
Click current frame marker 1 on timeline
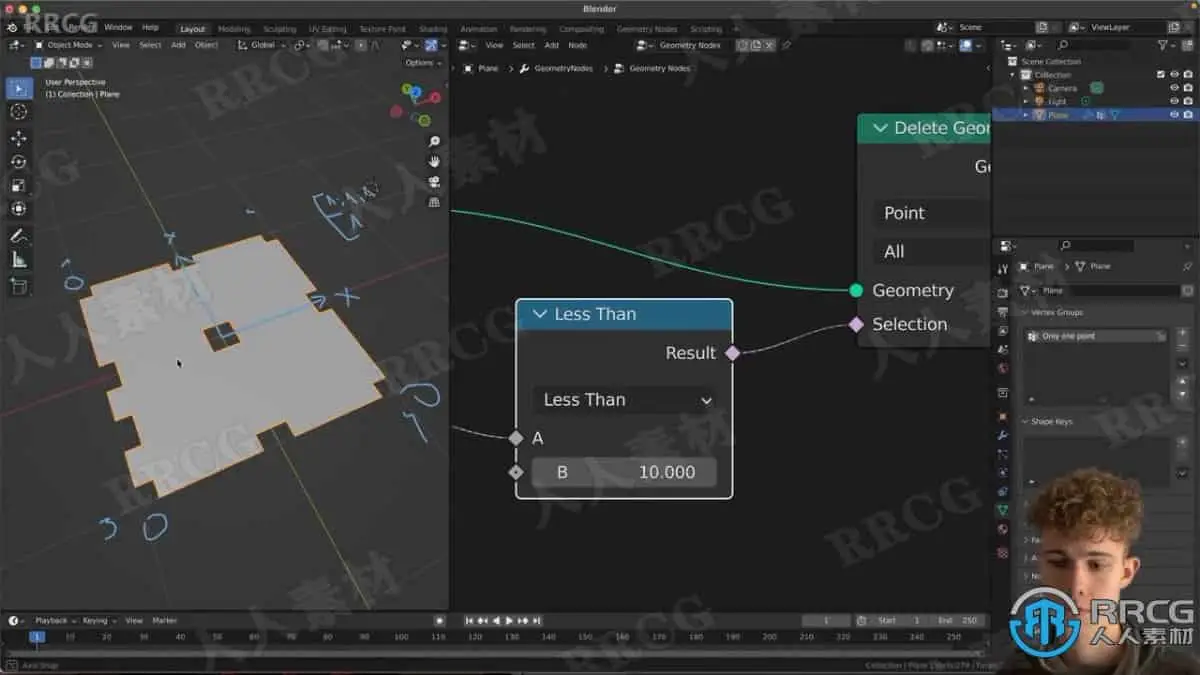(x=37, y=636)
